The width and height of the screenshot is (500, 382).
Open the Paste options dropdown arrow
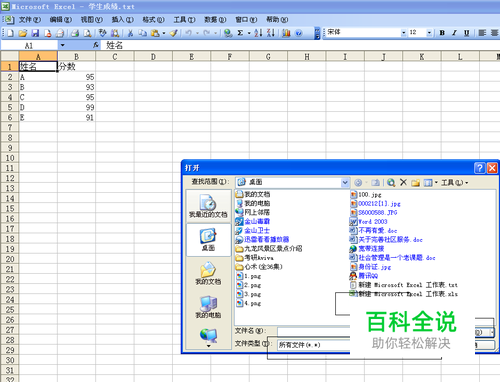tap(164, 33)
